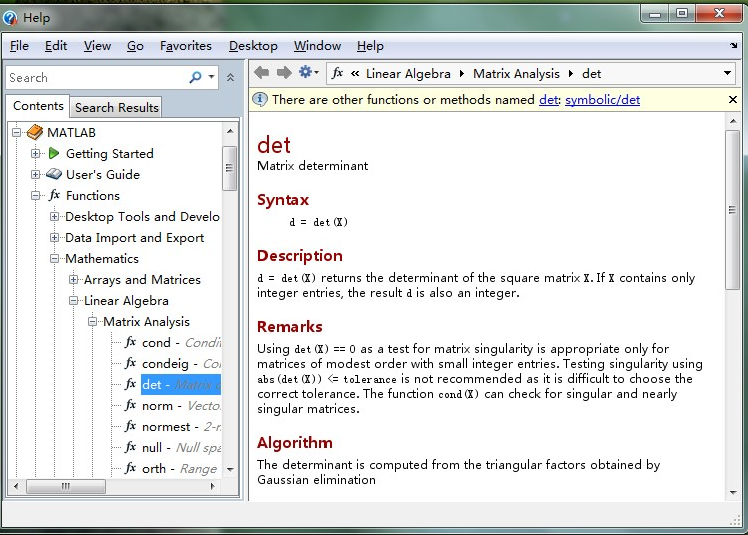This screenshot has width=748, height=535.
Task: Click the fx icon in address bar
Action: [338, 73]
